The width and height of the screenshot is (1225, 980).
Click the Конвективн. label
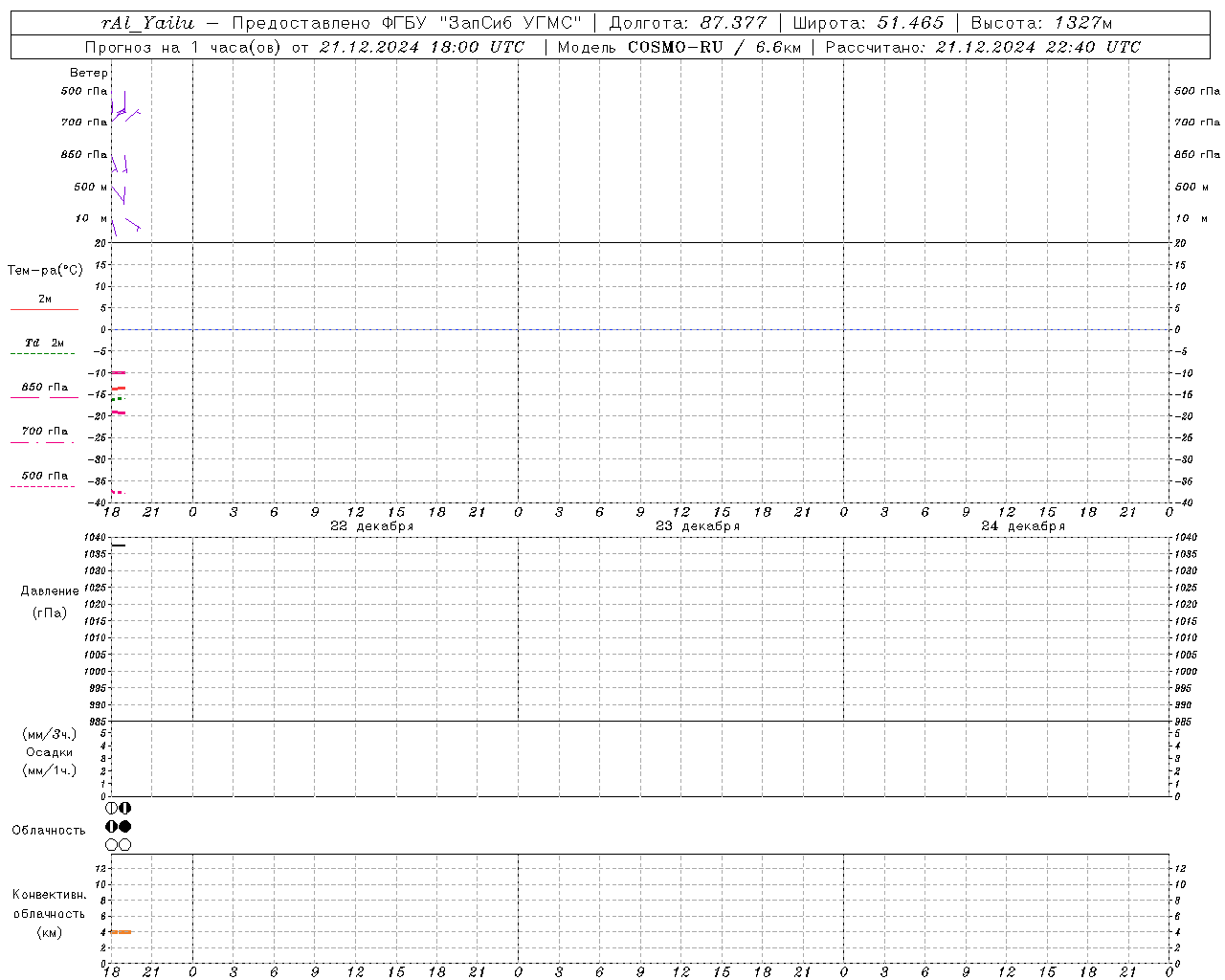49,895
